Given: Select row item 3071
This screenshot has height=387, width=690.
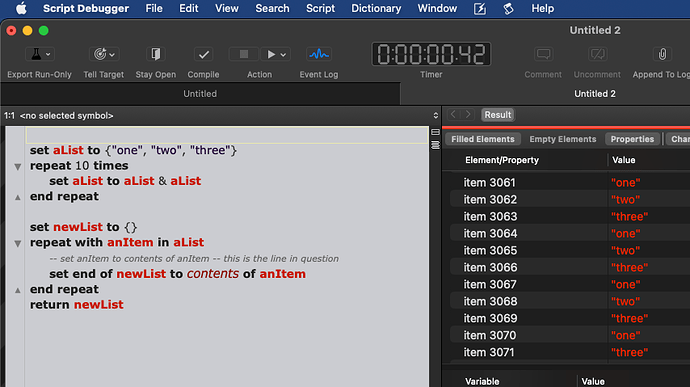Looking at the screenshot, I should tap(570, 352).
